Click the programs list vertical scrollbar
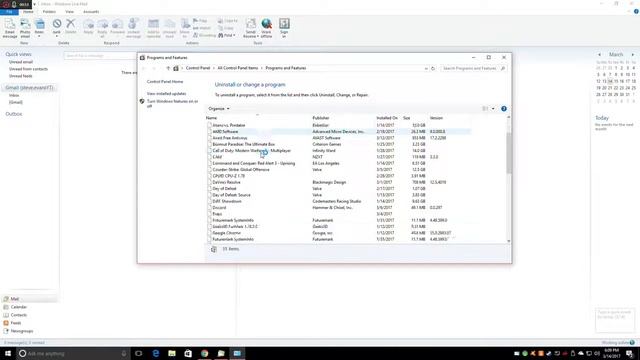The width and height of the screenshot is (640, 360). click(x=509, y=153)
